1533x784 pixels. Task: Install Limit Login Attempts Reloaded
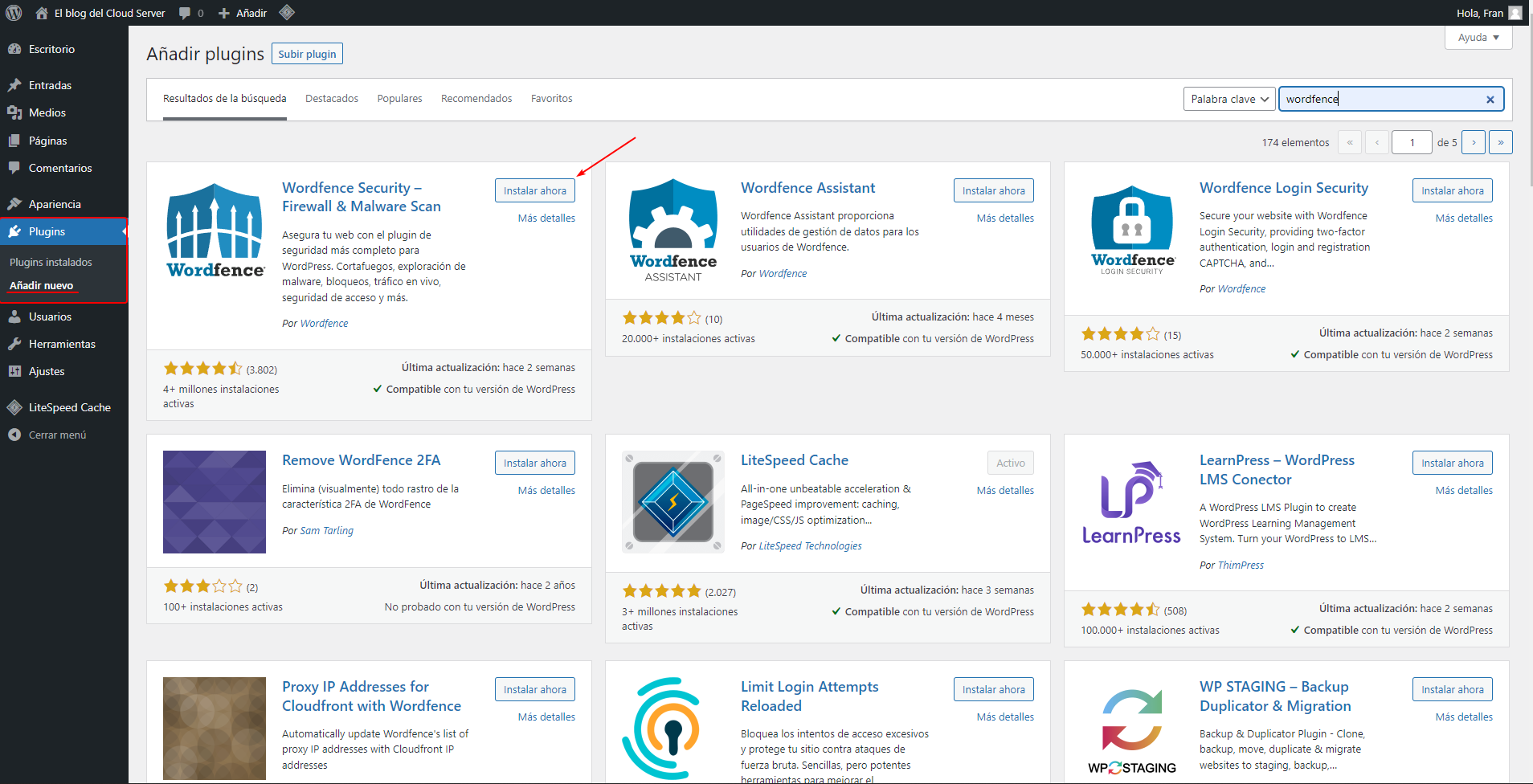pos(994,689)
